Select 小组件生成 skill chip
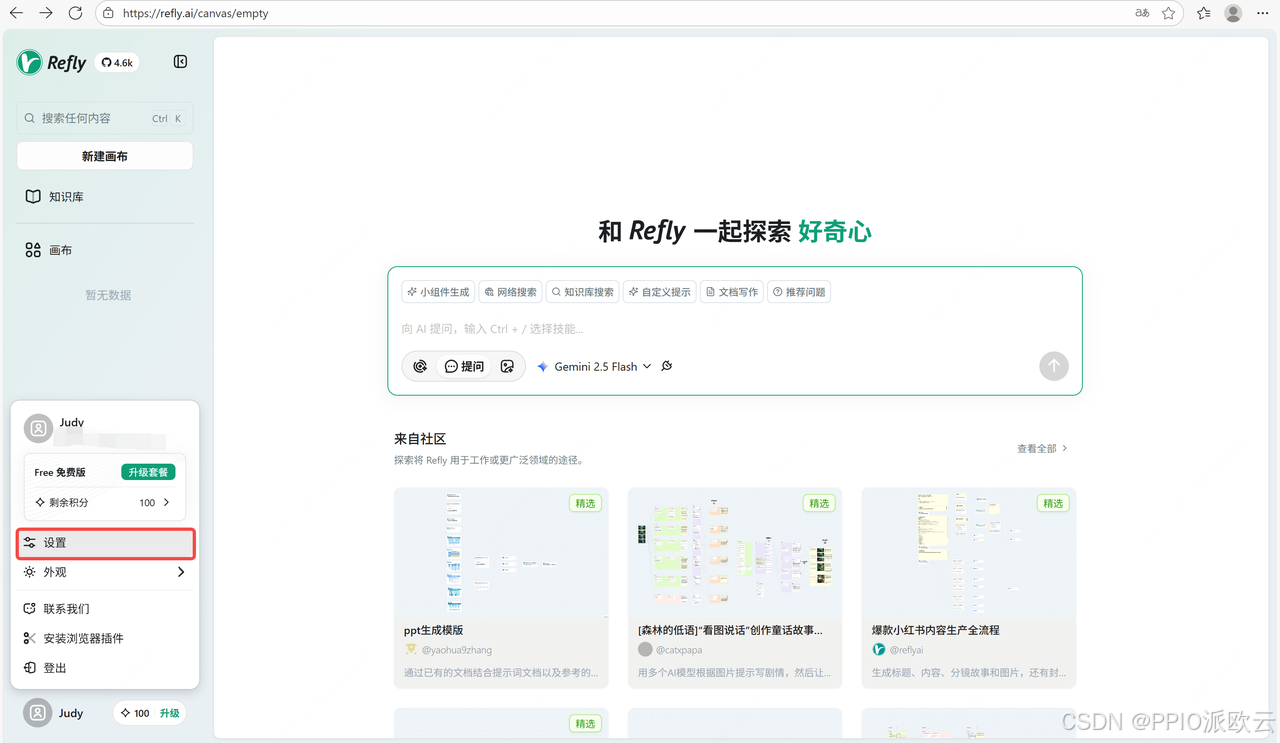 point(438,292)
